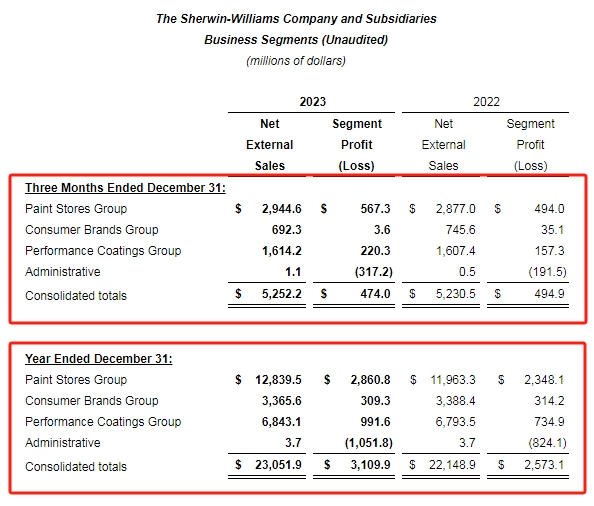Select the annual 'Performance Coatings Group' row label
594x506 pixels.
click(103, 422)
